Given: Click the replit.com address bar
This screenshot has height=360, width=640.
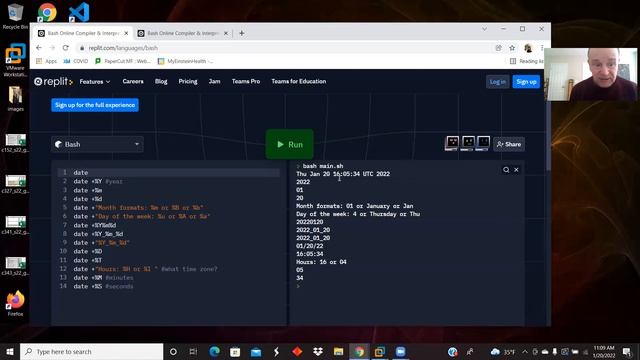Looking at the screenshot, I should 286,48.
